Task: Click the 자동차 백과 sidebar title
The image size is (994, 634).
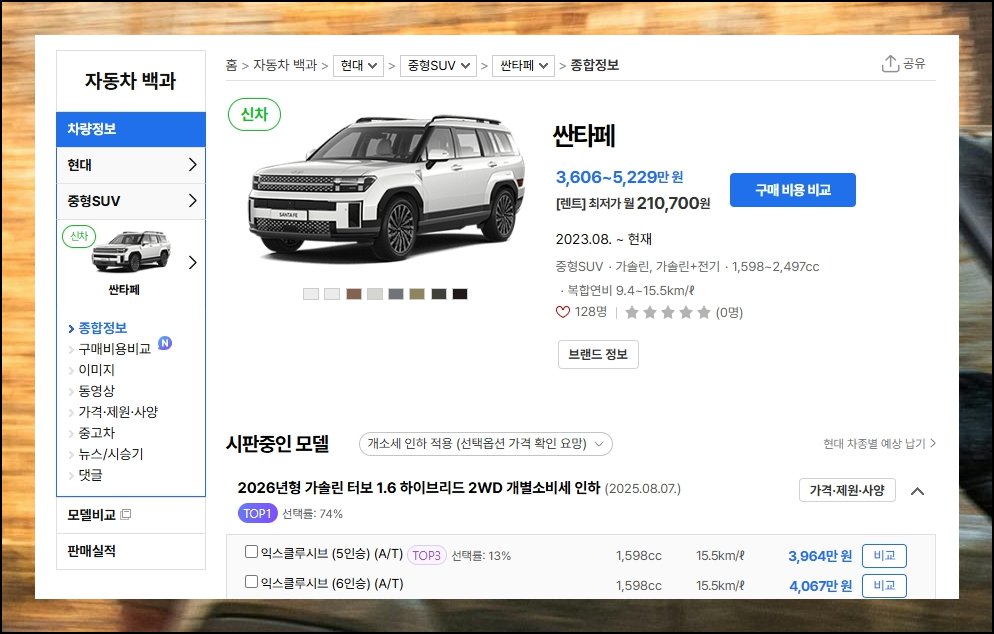Action: 131,81
